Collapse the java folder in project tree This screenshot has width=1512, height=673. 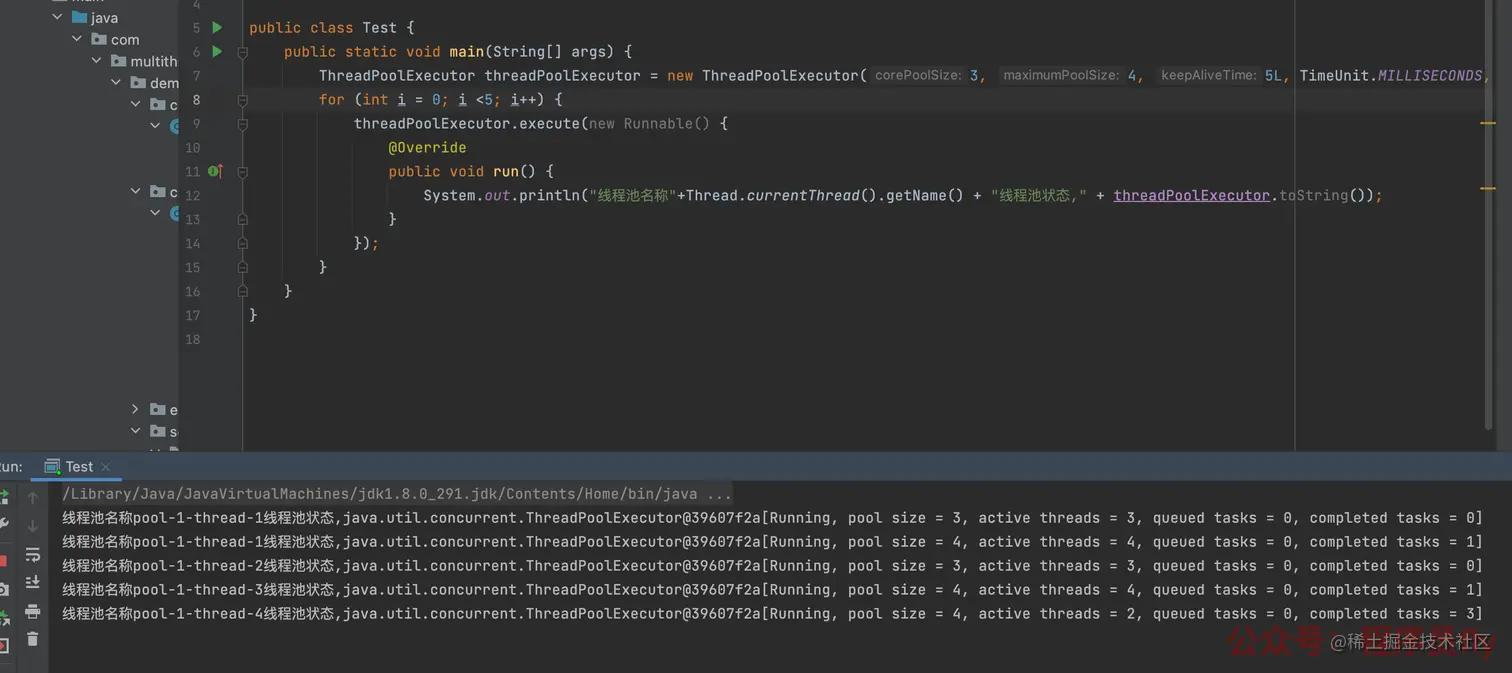click(x=57, y=17)
